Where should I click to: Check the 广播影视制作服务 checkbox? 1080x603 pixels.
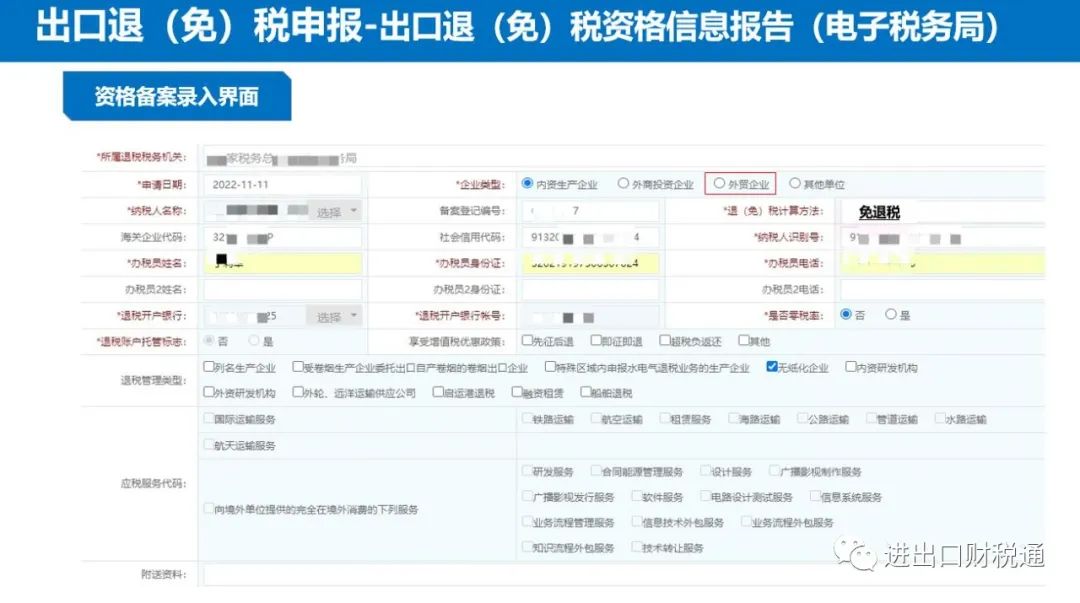pos(774,471)
